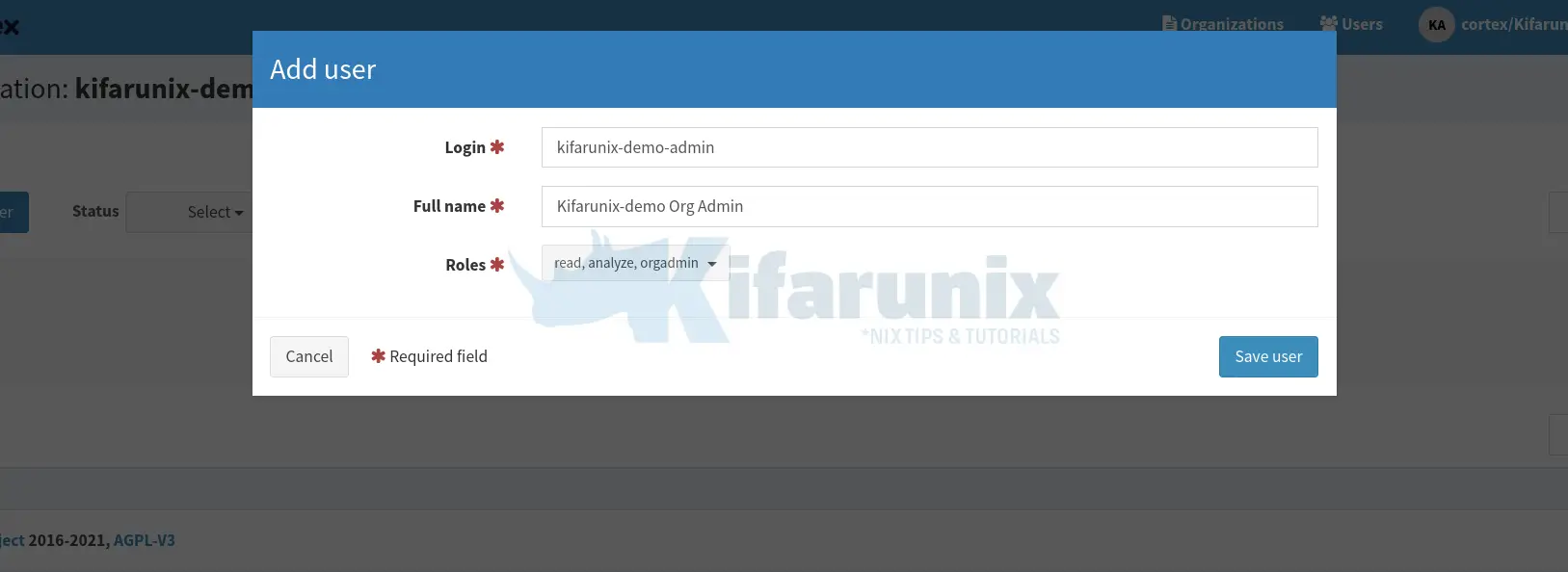The height and width of the screenshot is (572, 1568).
Task: Click the Save user button
Action: (1268, 356)
